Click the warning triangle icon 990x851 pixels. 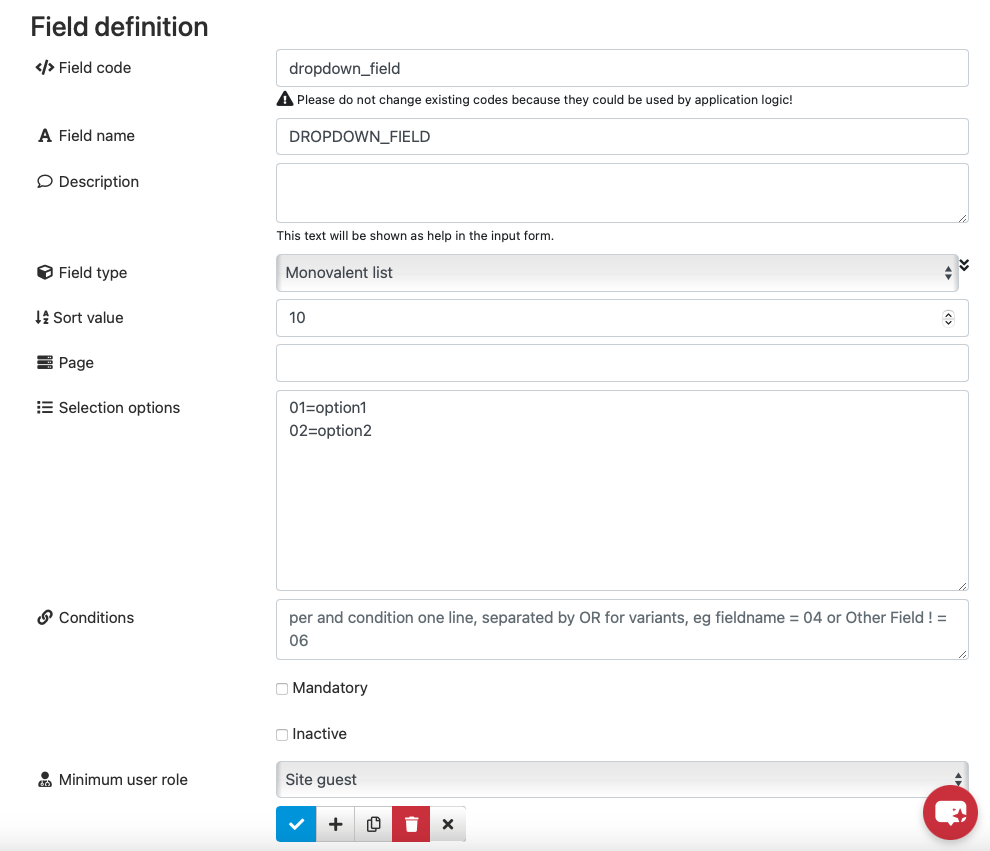coord(285,99)
